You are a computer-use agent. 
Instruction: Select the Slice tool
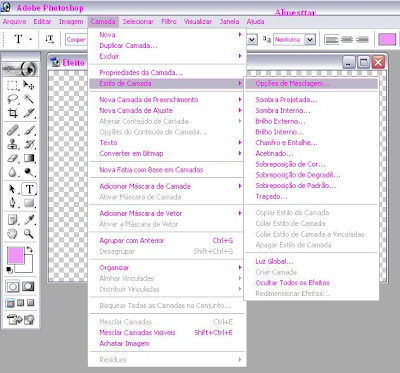[x=29, y=113]
